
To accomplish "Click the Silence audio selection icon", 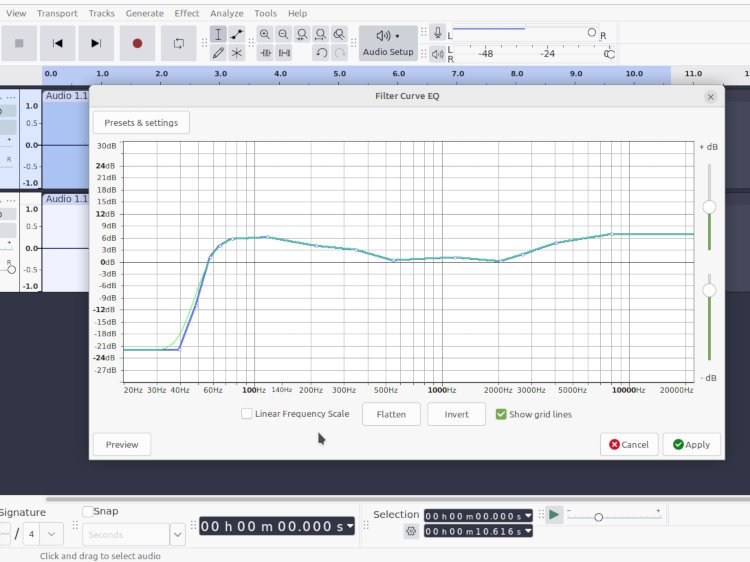I will 285,53.
